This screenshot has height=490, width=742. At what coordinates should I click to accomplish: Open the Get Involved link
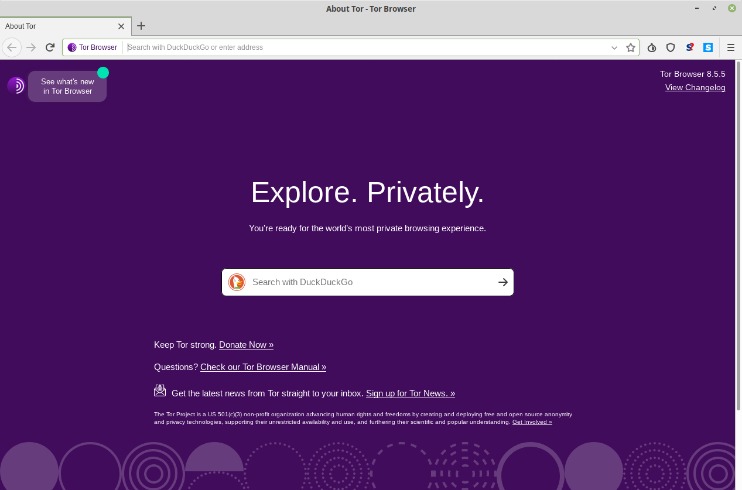[532, 422]
